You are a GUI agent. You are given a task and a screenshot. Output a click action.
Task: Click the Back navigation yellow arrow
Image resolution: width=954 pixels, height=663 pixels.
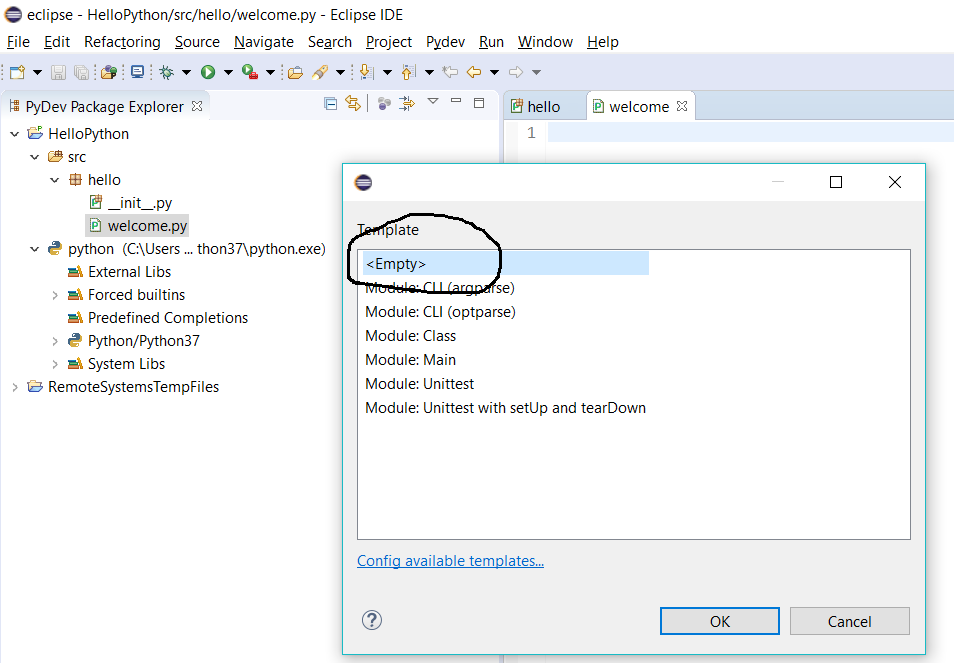pos(474,72)
